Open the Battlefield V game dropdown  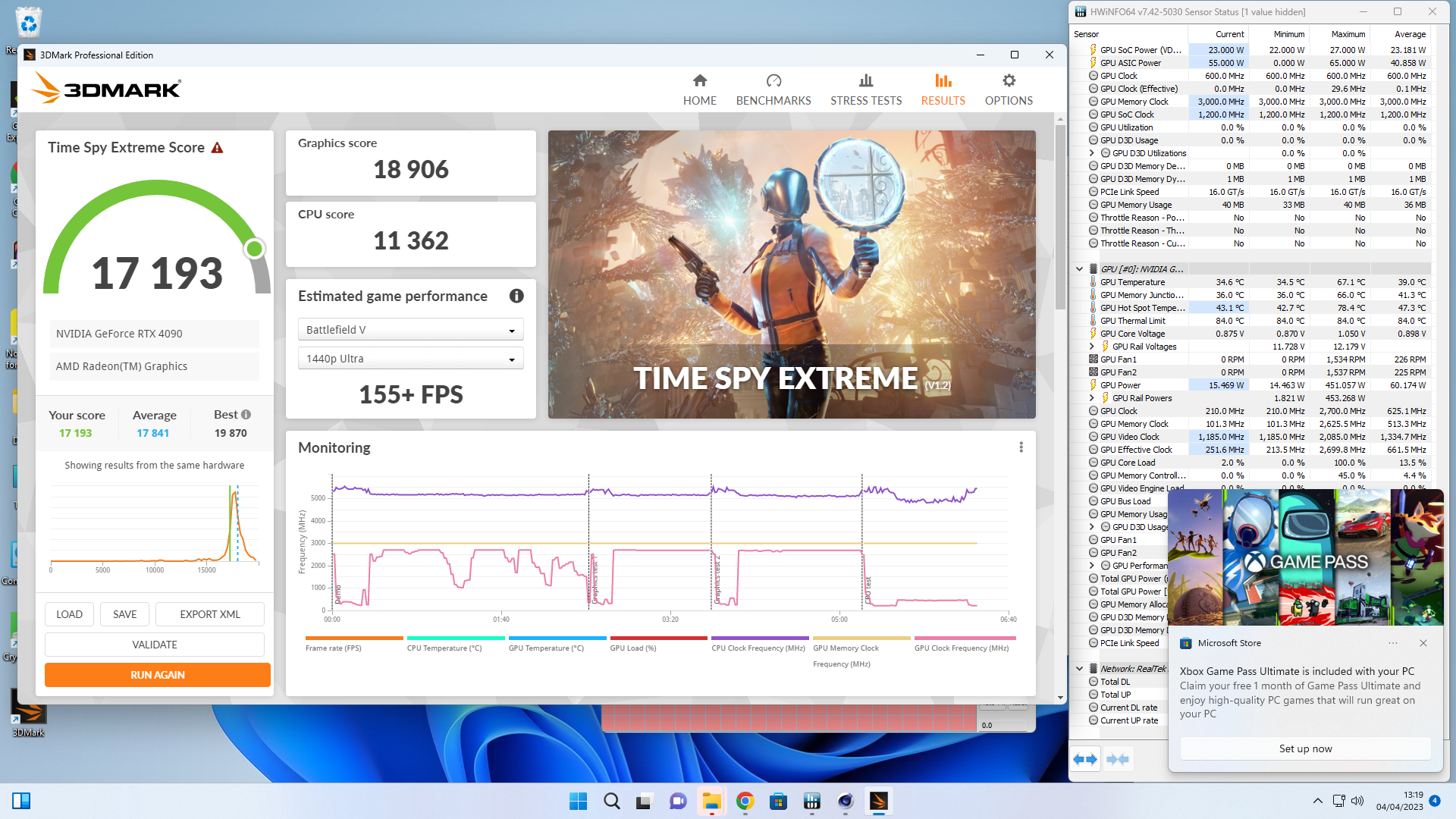pos(410,330)
